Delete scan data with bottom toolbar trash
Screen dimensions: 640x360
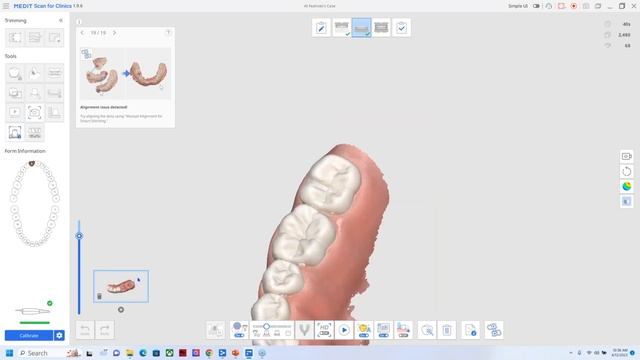click(447, 330)
